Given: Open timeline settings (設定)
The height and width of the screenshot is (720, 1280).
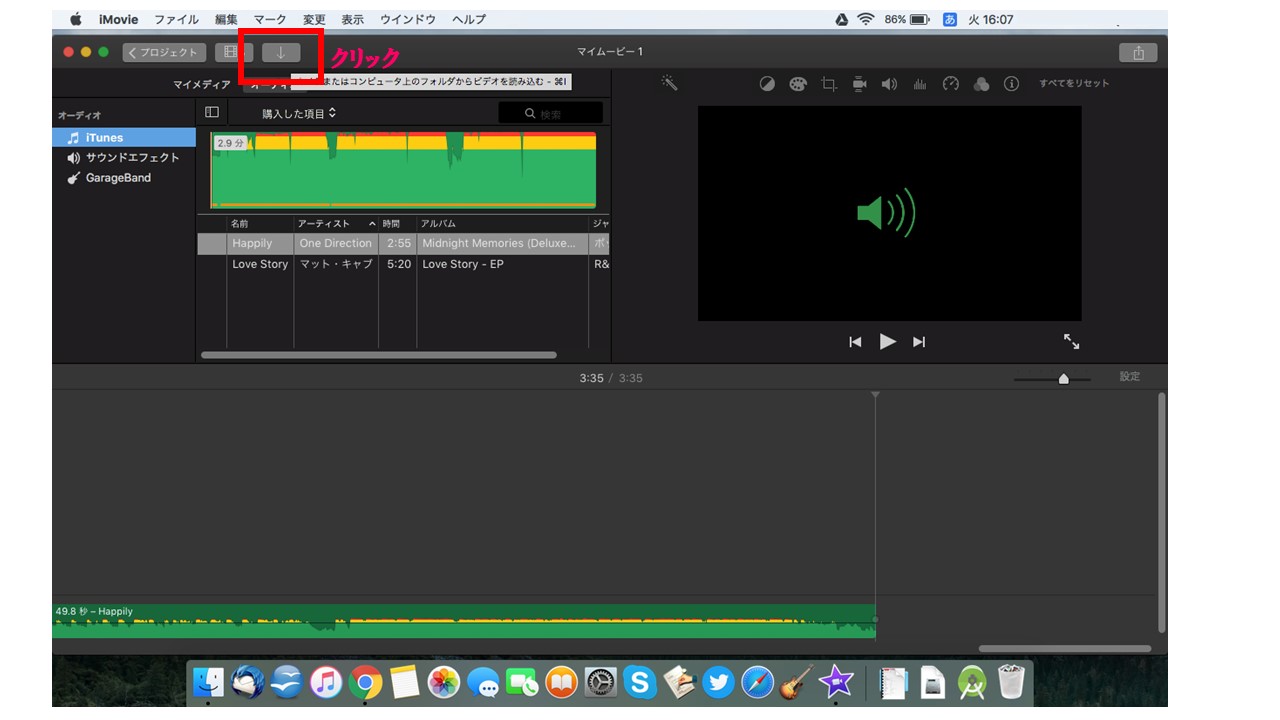Looking at the screenshot, I should coord(1130,377).
